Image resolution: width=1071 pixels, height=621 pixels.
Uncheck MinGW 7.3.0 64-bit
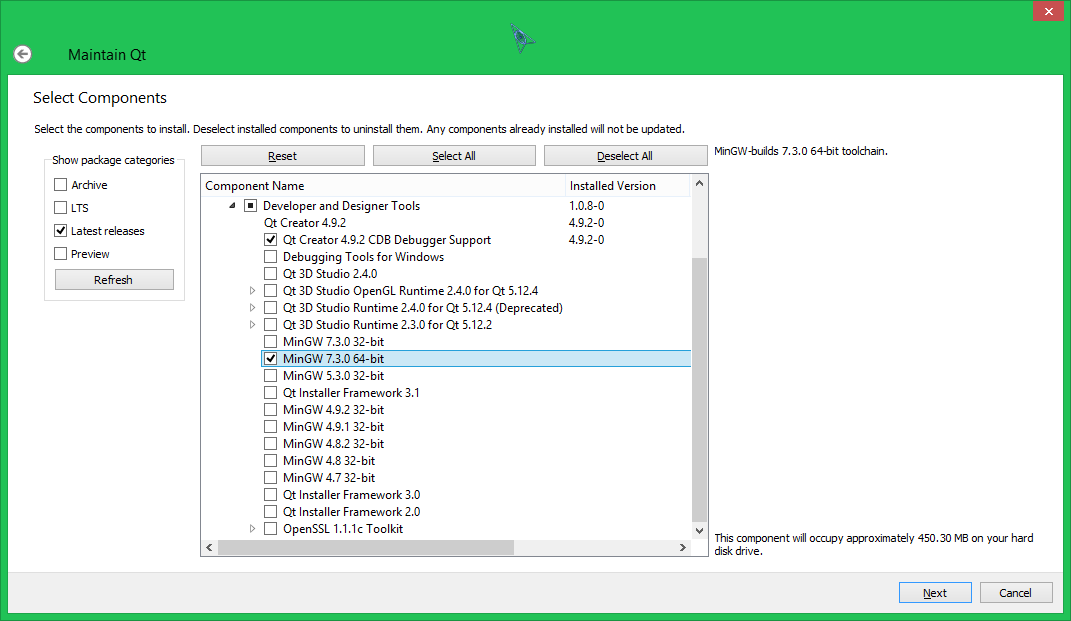(x=270, y=359)
